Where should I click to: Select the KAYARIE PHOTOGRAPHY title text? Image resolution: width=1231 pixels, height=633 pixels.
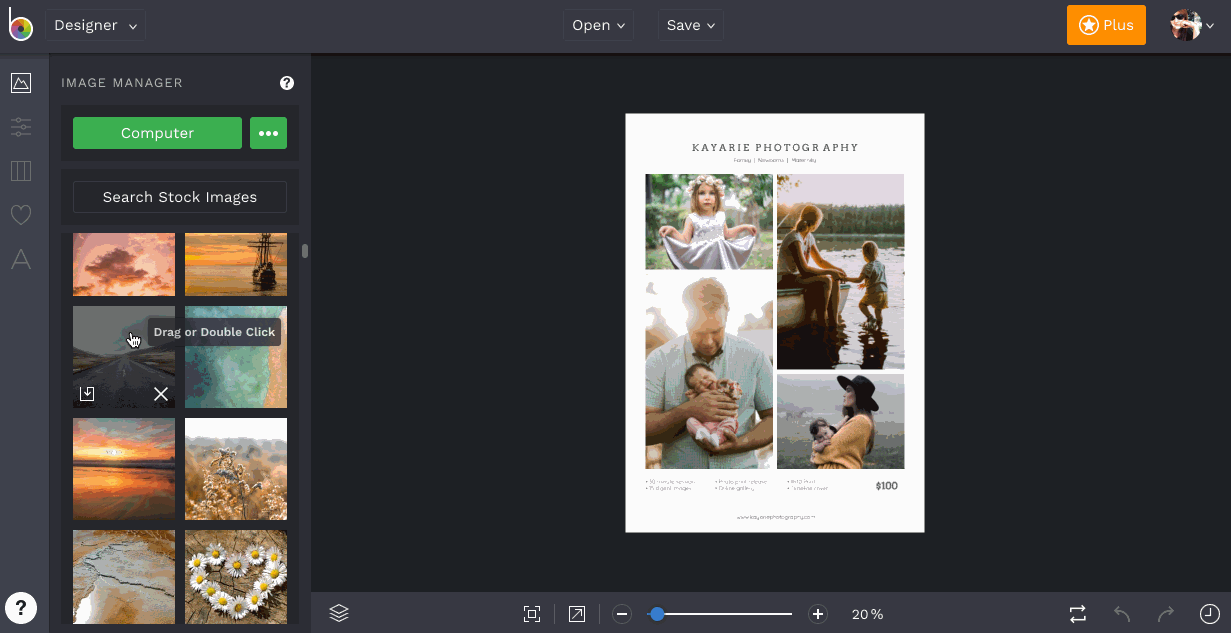775,148
